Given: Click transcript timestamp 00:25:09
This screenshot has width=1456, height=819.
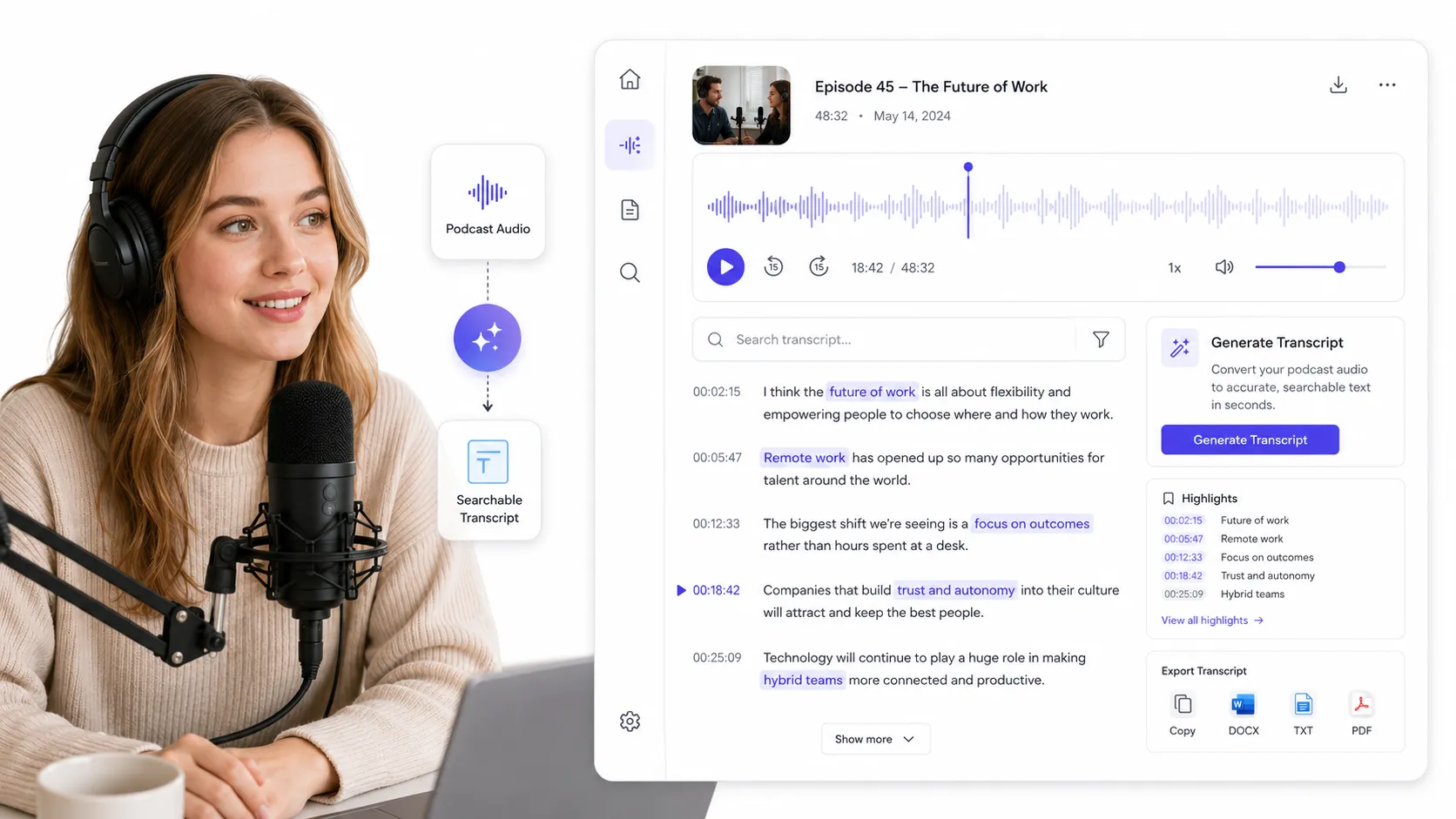Looking at the screenshot, I should (x=717, y=658).
